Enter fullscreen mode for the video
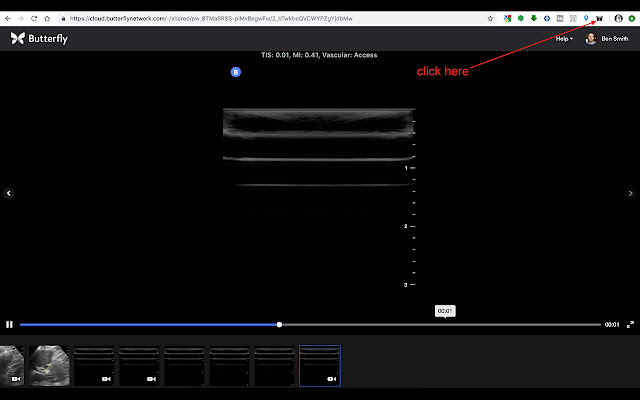The image size is (640, 400). (630, 324)
